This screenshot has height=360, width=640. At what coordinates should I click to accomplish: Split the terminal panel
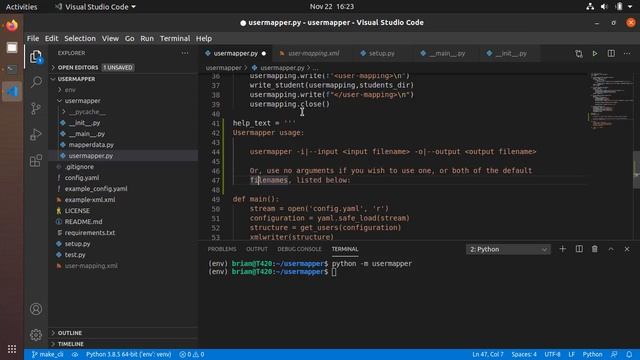[x=579, y=249]
